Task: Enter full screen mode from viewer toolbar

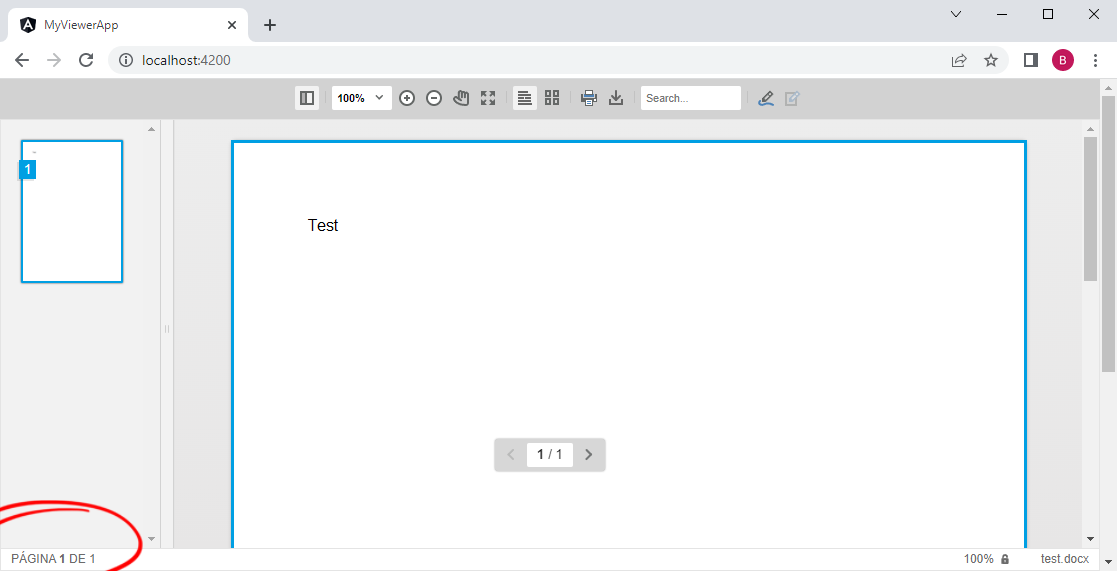Action: [488, 98]
